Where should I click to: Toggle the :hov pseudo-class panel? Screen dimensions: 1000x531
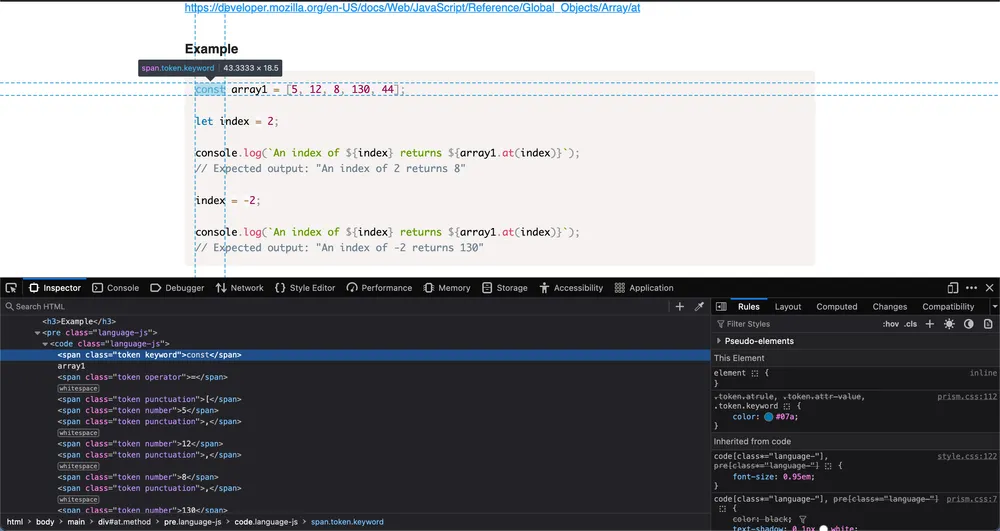tap(890, 324)
